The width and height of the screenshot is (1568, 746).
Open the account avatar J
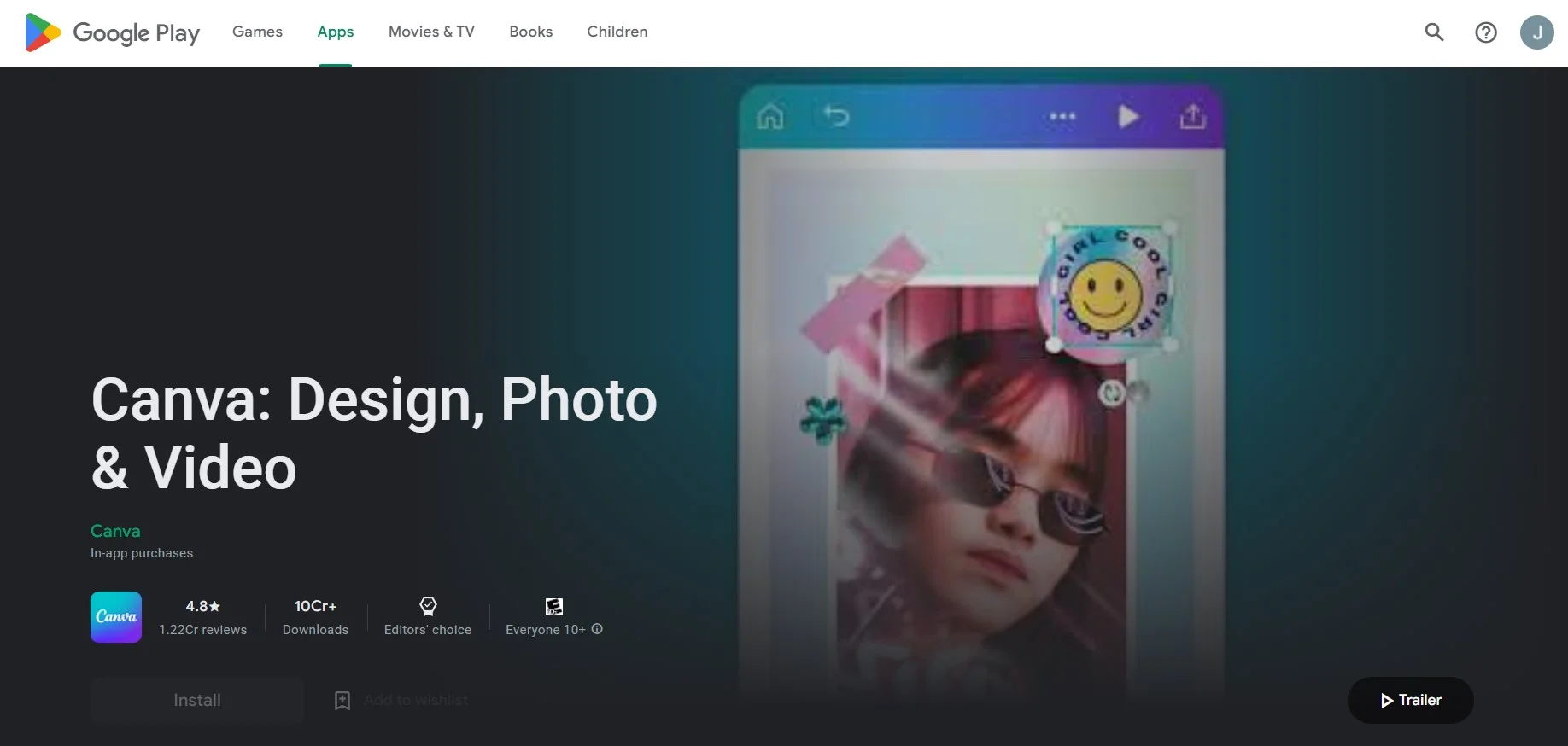[x=1537, y=32]
